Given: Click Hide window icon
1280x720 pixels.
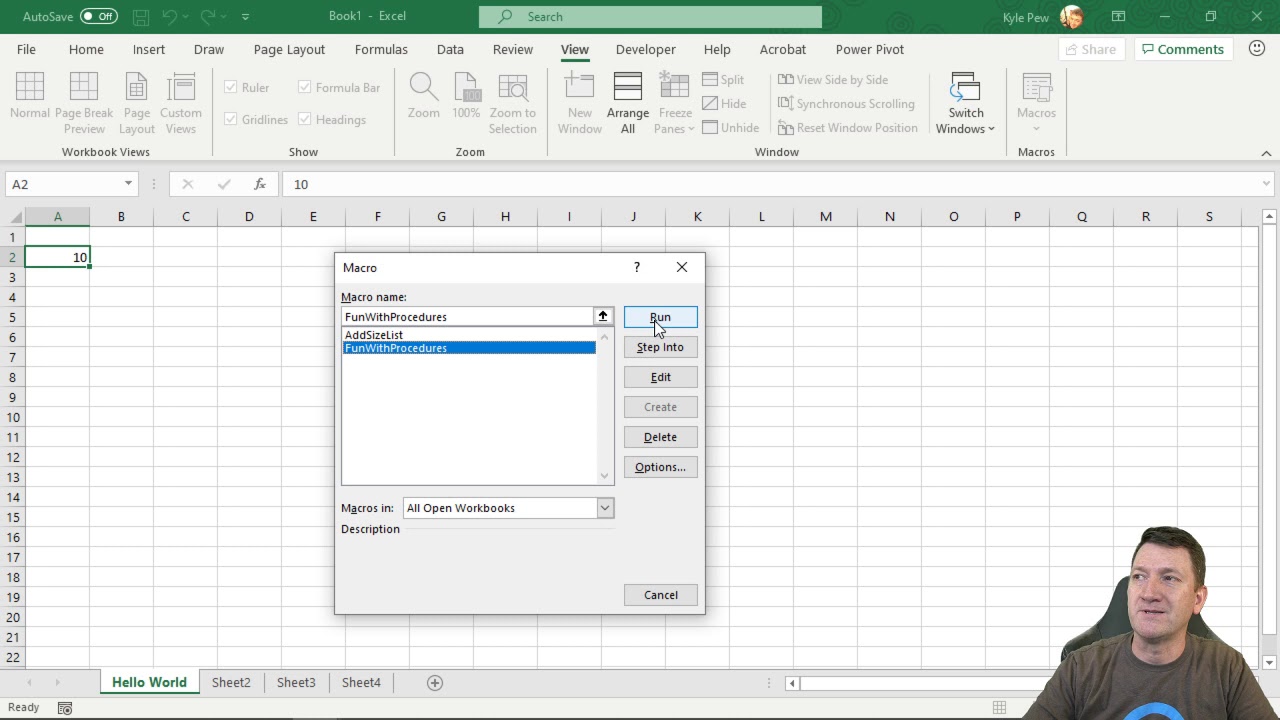Looking at the screenshot, I should click(710, 104).
